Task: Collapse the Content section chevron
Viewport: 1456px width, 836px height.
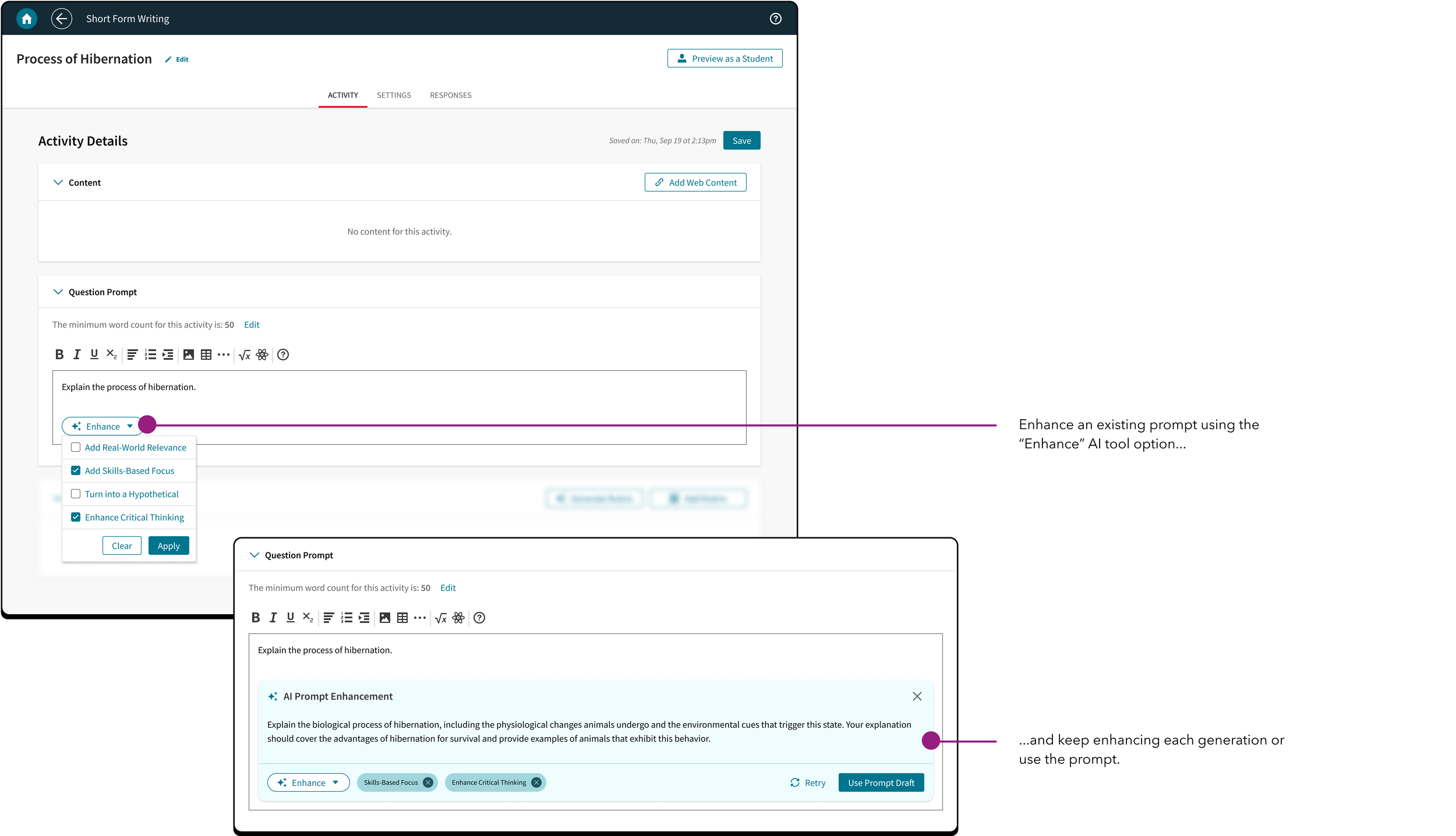Action: point(58,182)
